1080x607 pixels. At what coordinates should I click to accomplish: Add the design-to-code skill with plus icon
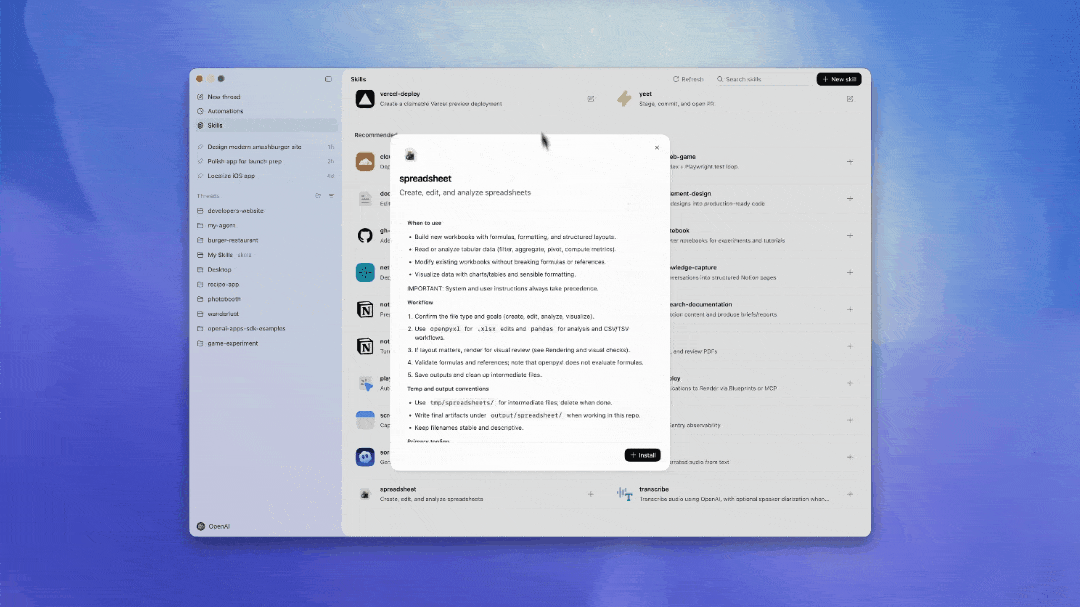click(850, 198)
